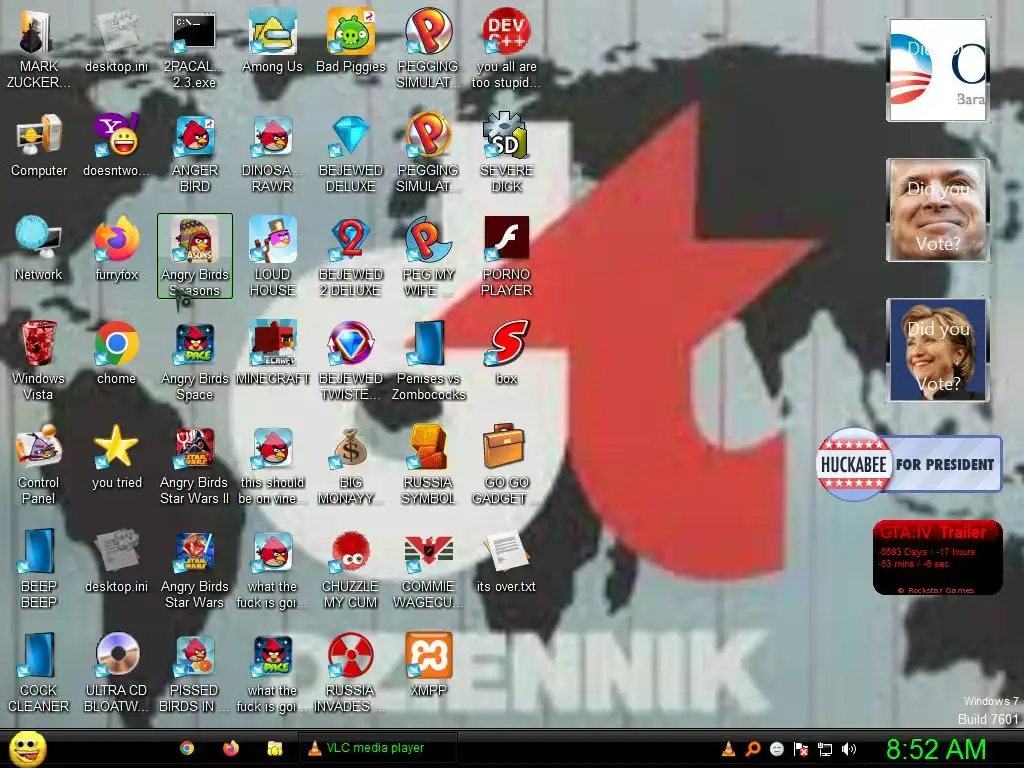This screenshot has height=768, width=1024.
Task: Open the furryfox Firefox icon
Action: 116,249
